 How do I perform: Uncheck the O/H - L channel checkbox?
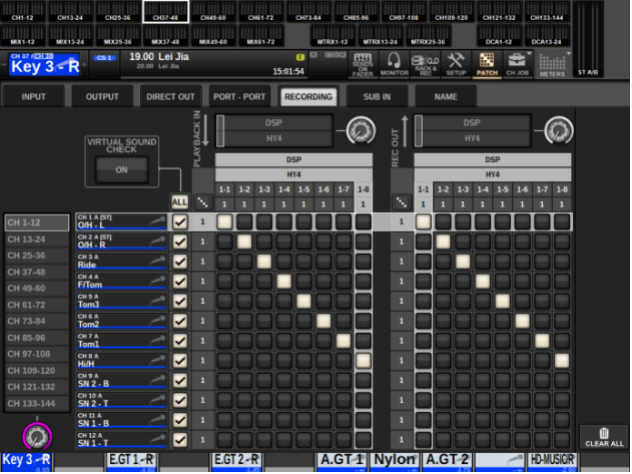click(x=180, y=222)
